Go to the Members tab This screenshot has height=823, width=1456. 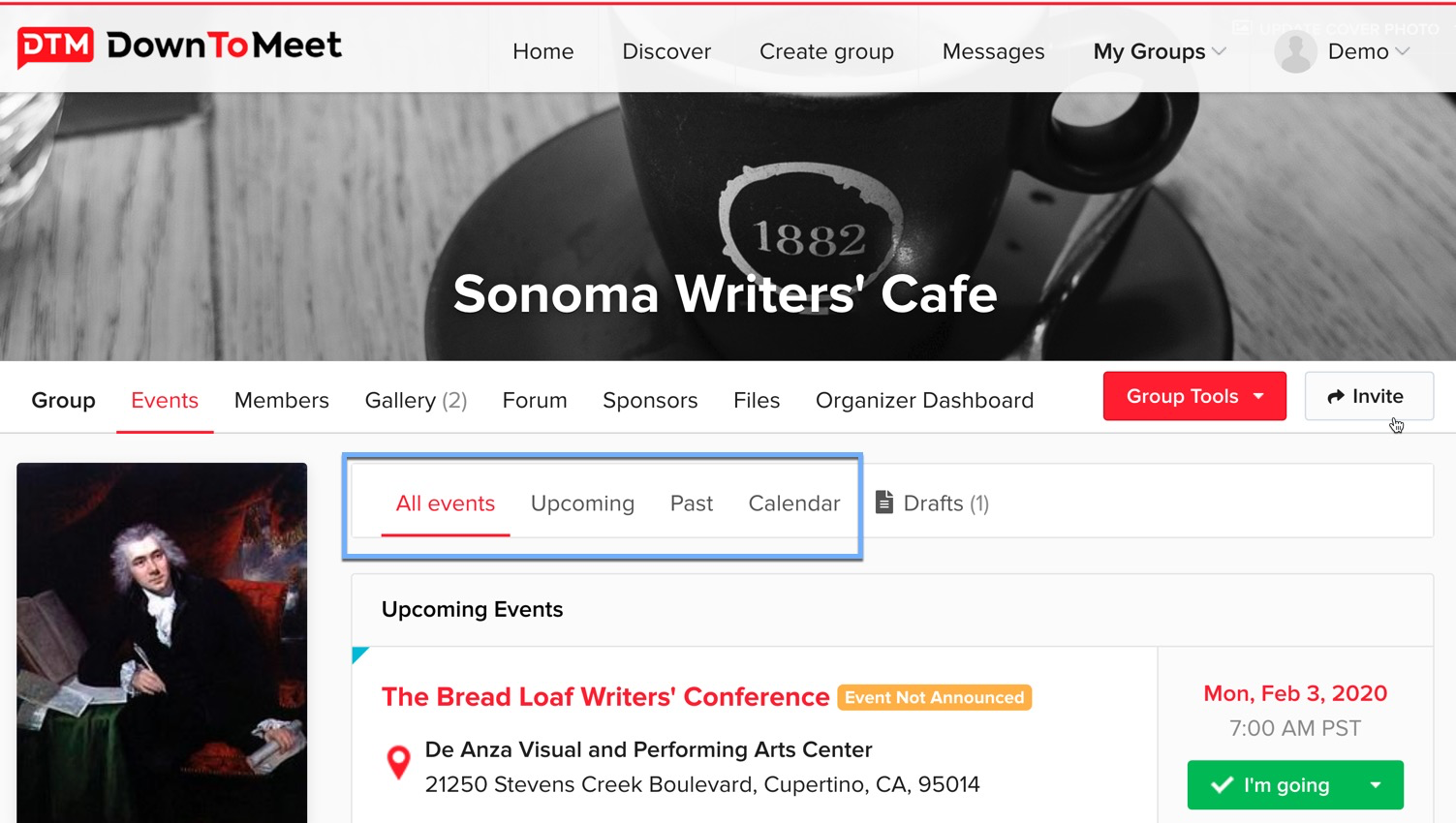click(281, 400)
